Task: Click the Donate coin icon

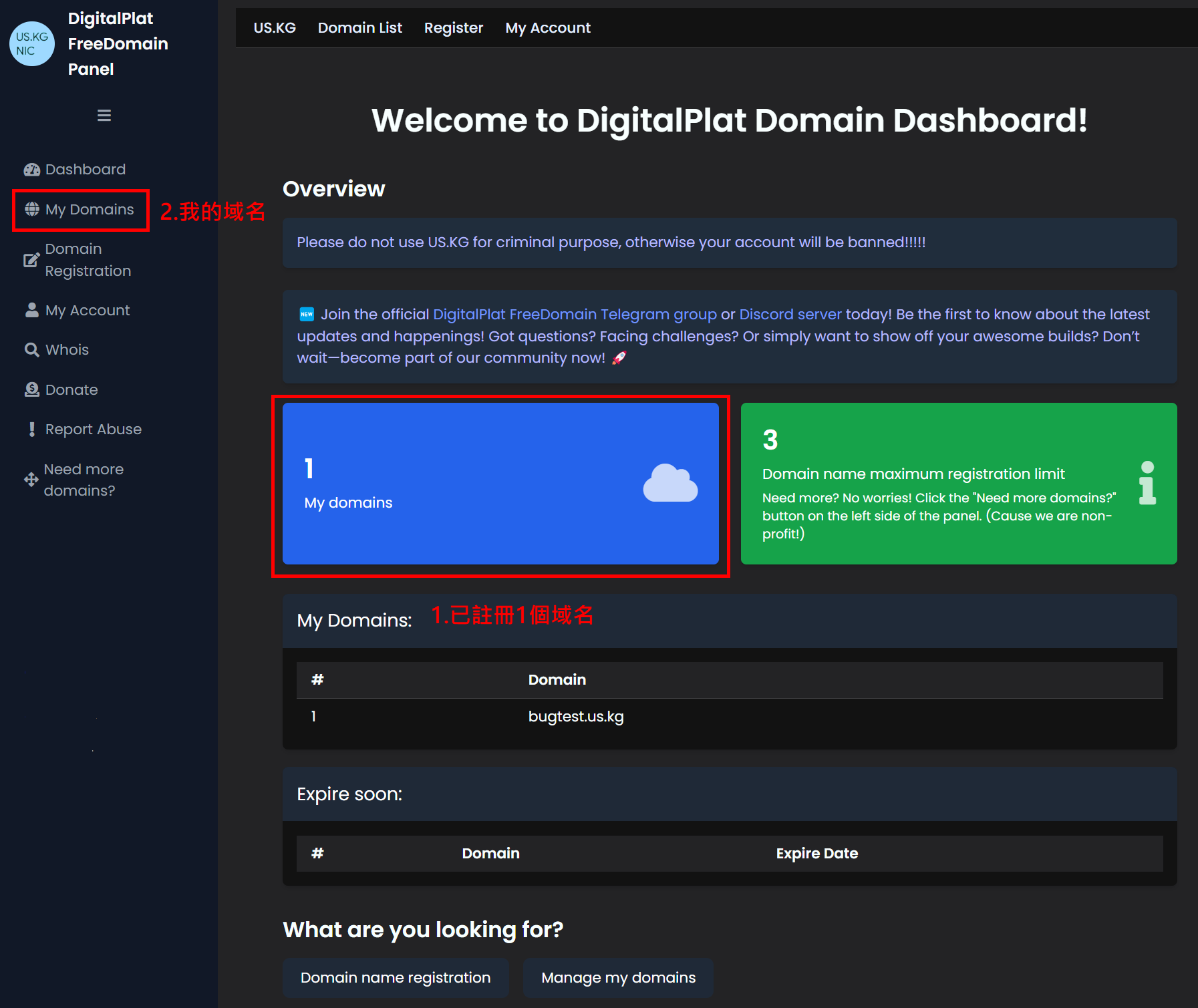Action: [31, 389]
